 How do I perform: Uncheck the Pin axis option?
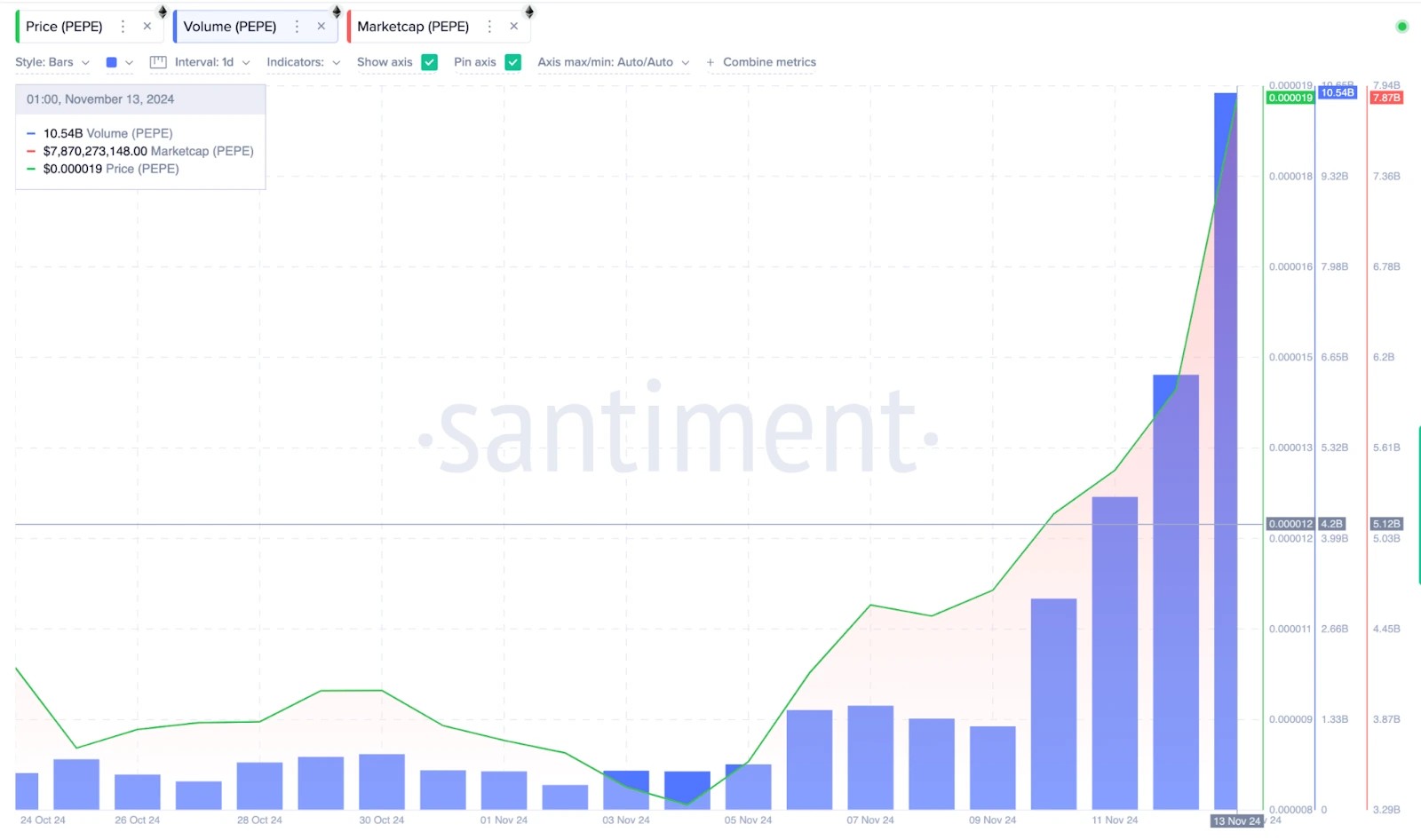coord(513,62)
